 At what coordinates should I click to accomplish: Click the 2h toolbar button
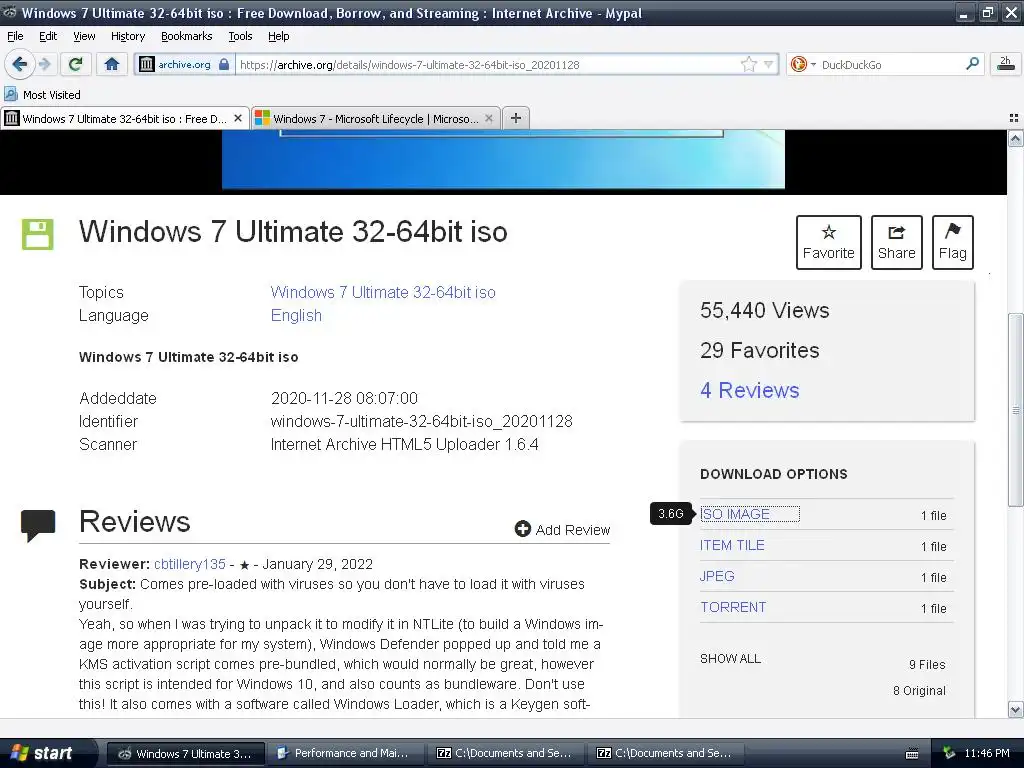[x=1006, y=64]
